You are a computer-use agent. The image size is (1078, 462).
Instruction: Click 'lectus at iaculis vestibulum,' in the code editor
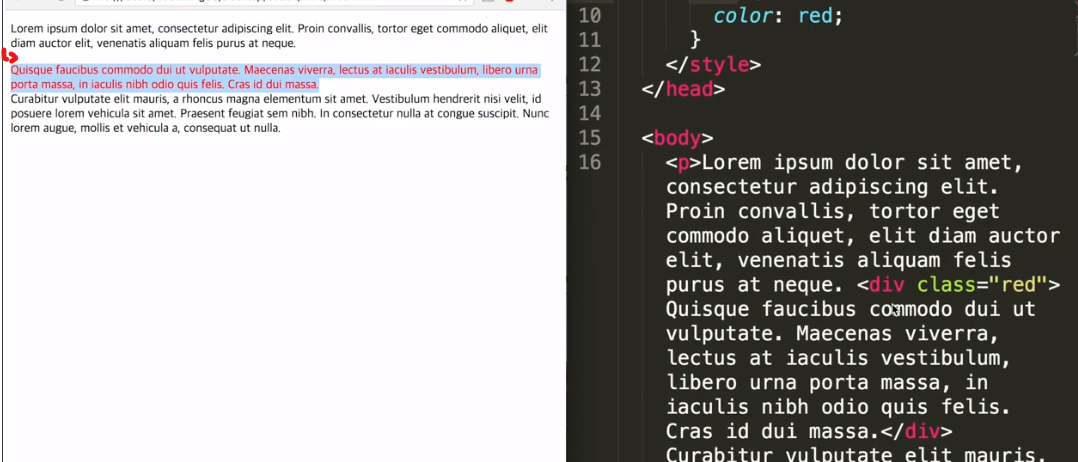[x=839, y=358]
